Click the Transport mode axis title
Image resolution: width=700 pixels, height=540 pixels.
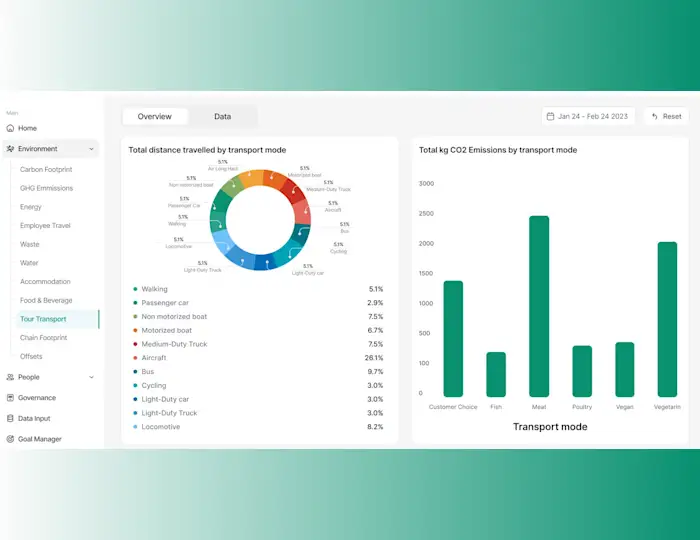coord(550,427)
